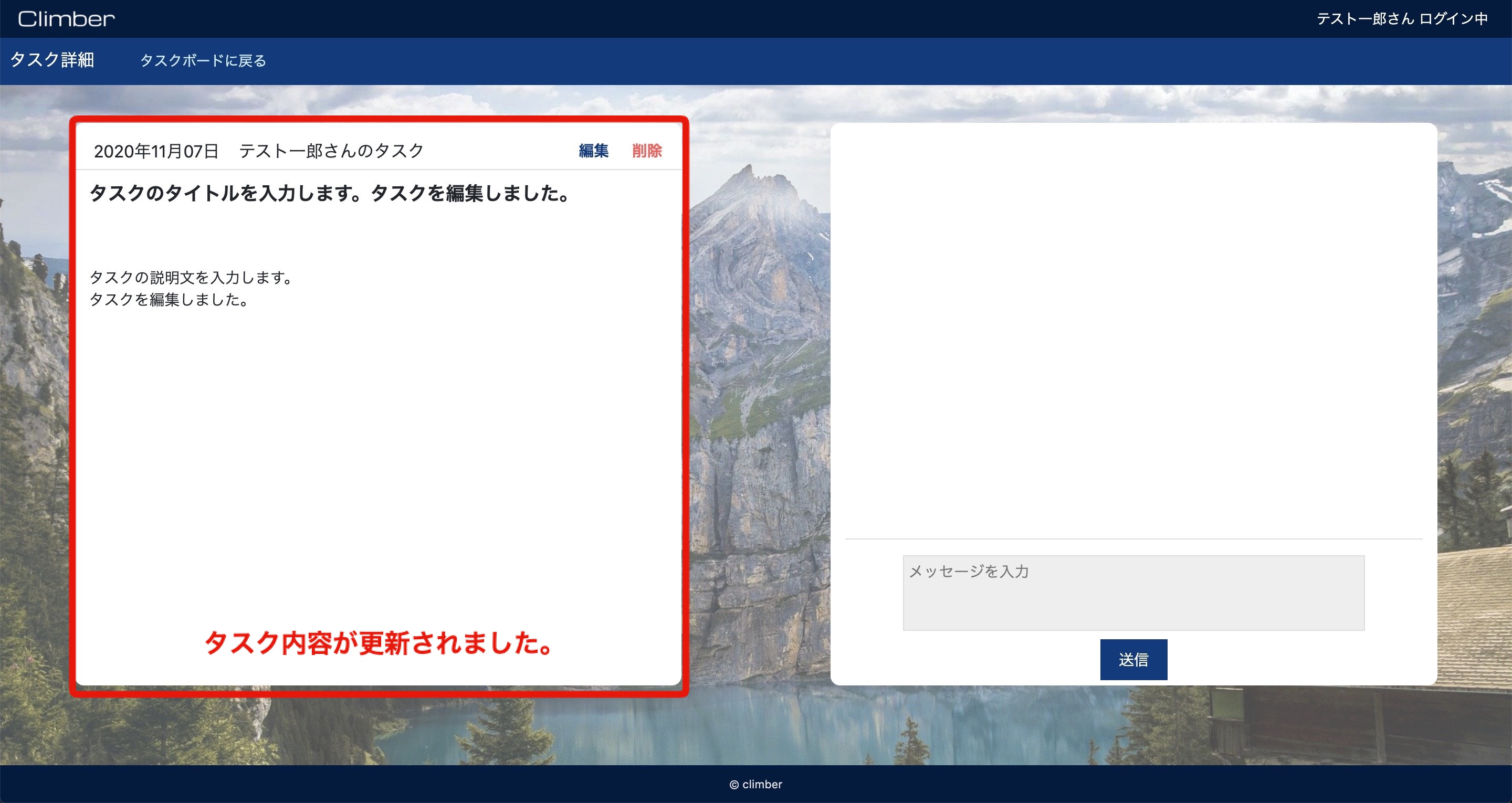Click the task description タスクの説明文を入力します
The image size is (1512, 803).
click(x=190, y=277)
